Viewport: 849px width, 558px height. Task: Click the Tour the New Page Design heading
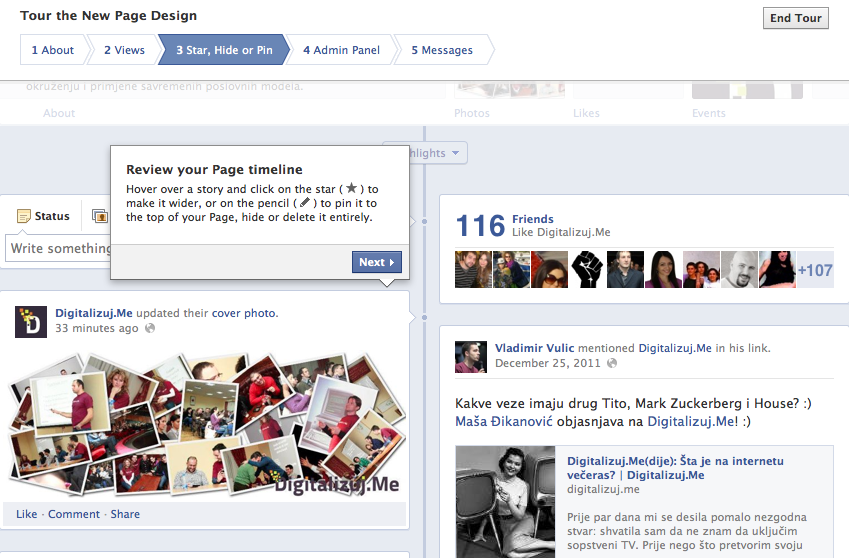click(x=109, y=15)
